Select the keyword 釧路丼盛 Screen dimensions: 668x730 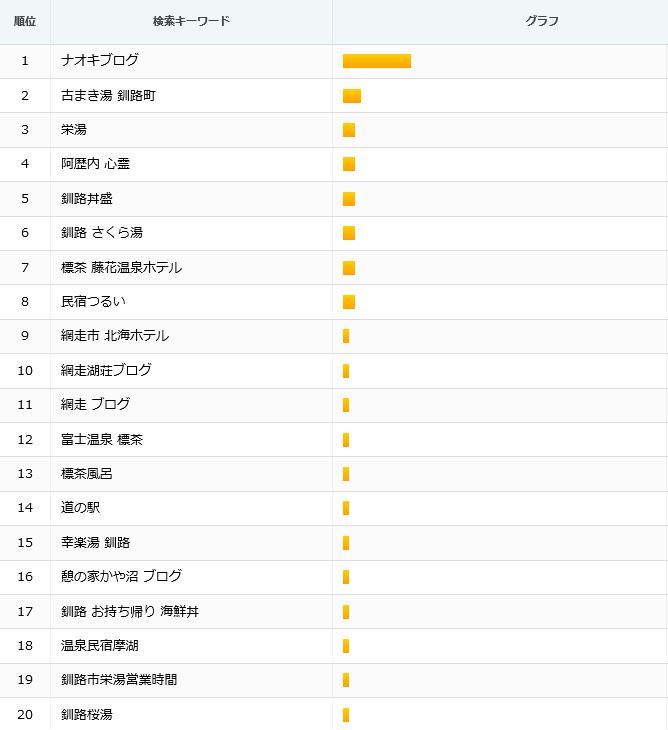click(87, 199)
